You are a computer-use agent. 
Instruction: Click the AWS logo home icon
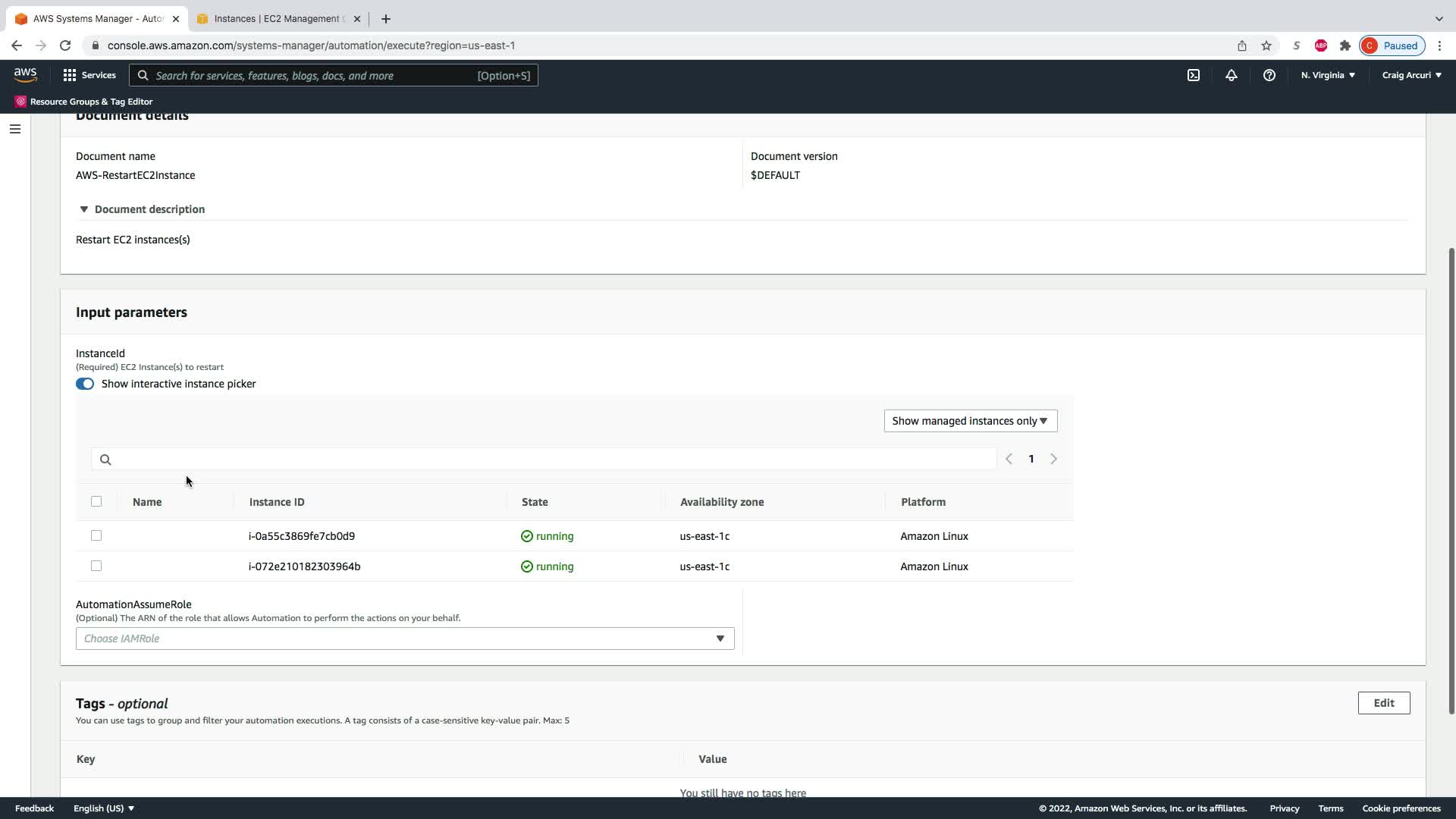pos(25,74)
